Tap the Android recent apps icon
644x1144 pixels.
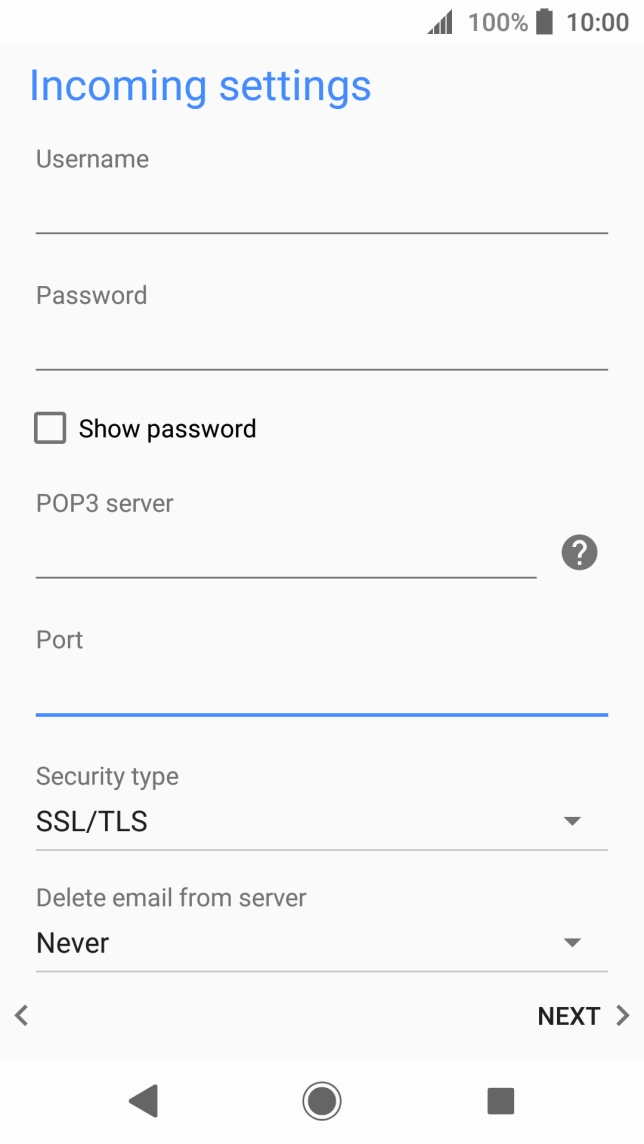point(499,1099)
